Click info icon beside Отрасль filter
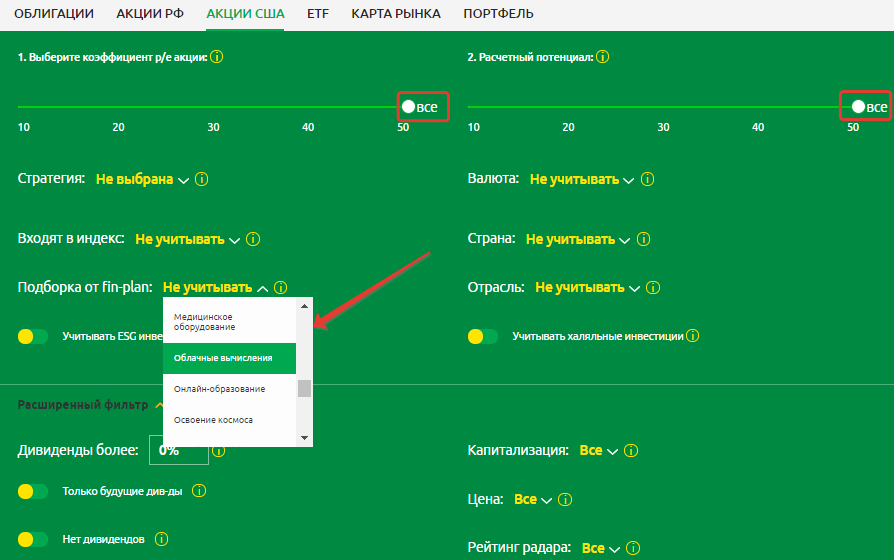The image size is (894, 560). tap(653, 288)
